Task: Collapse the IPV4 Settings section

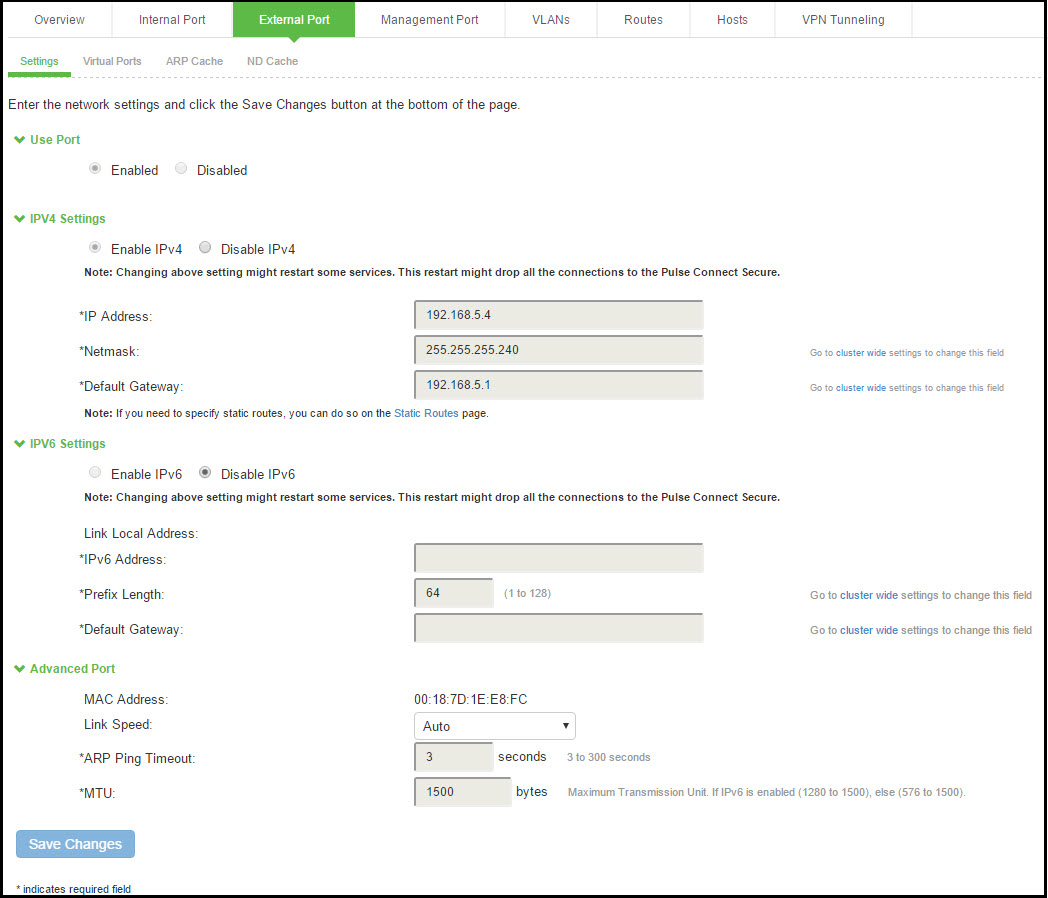Action: point(19,218)
